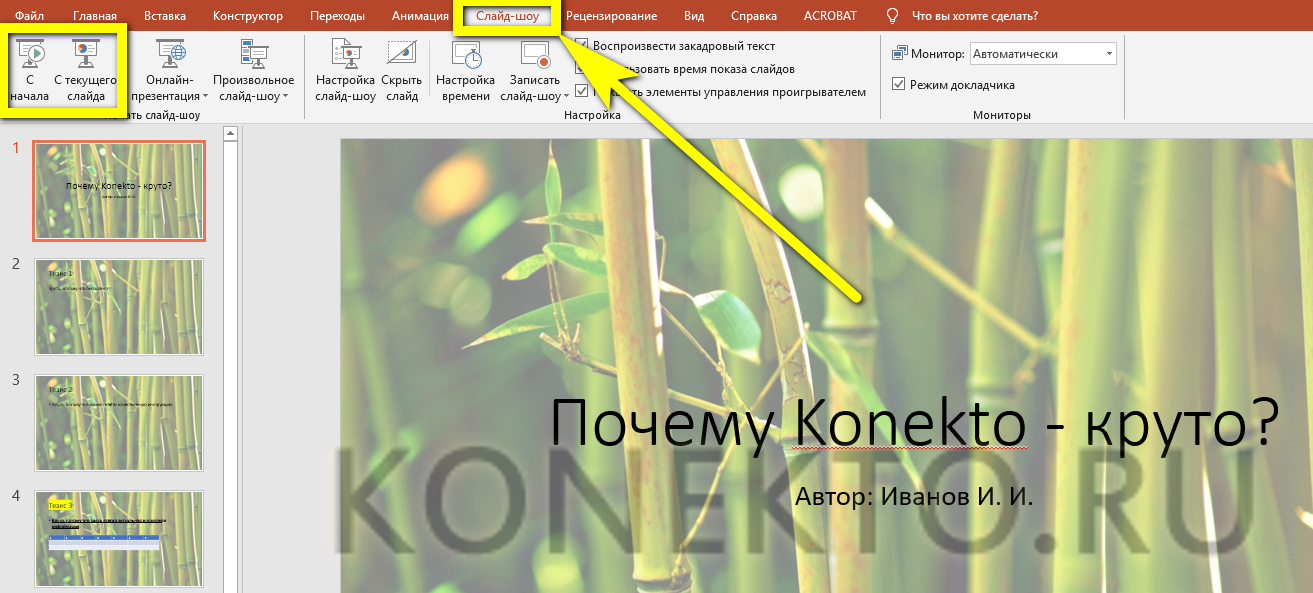Start slideshow from current slide
1313x593 pixels.
[85, 70]
